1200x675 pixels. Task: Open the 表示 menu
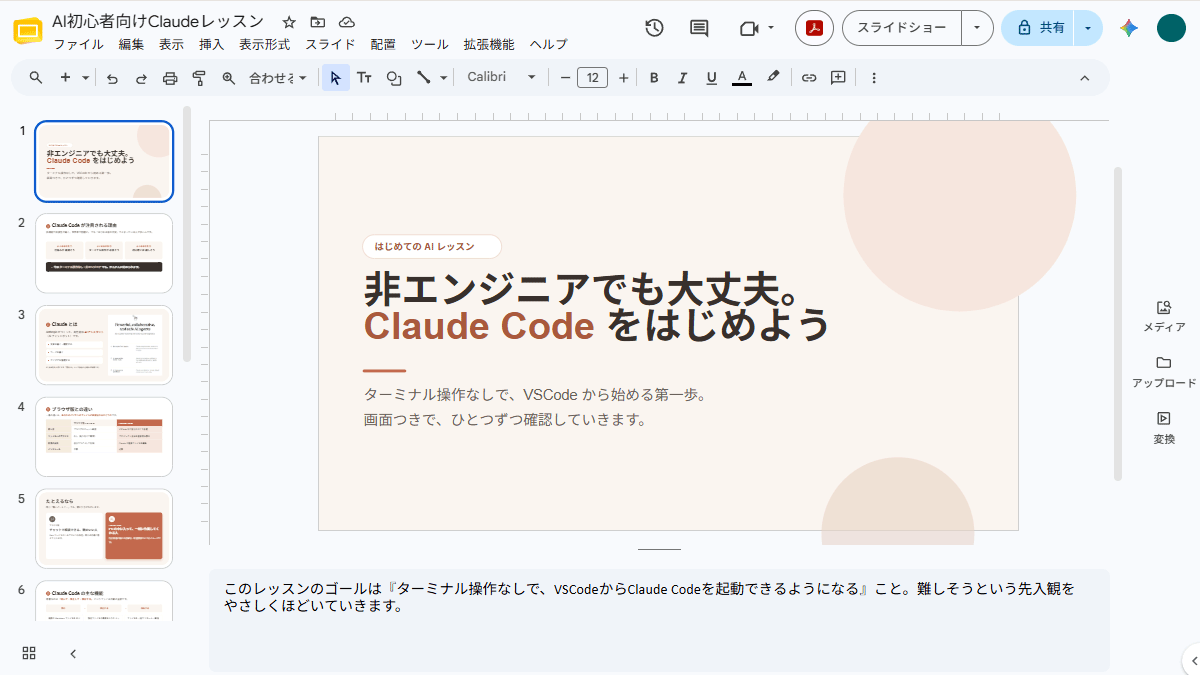tap(171, 44)
